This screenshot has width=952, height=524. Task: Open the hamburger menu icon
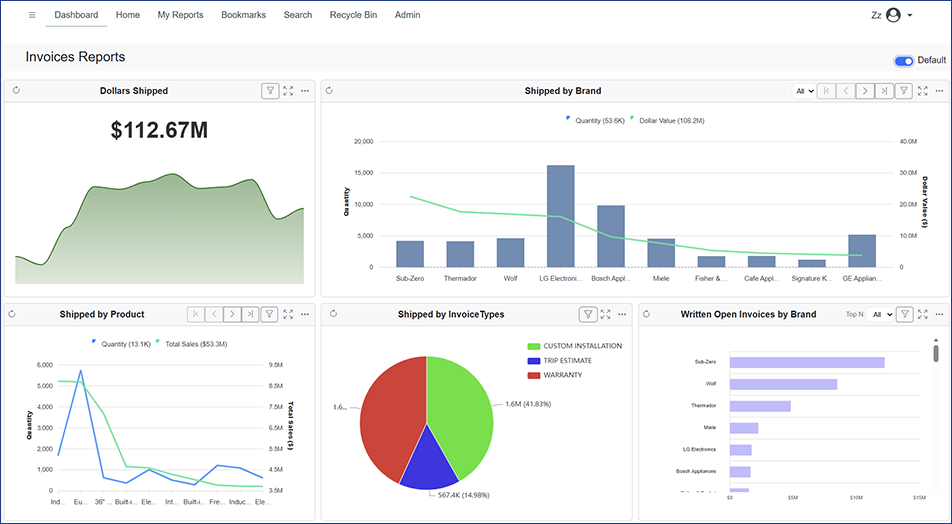32,15
